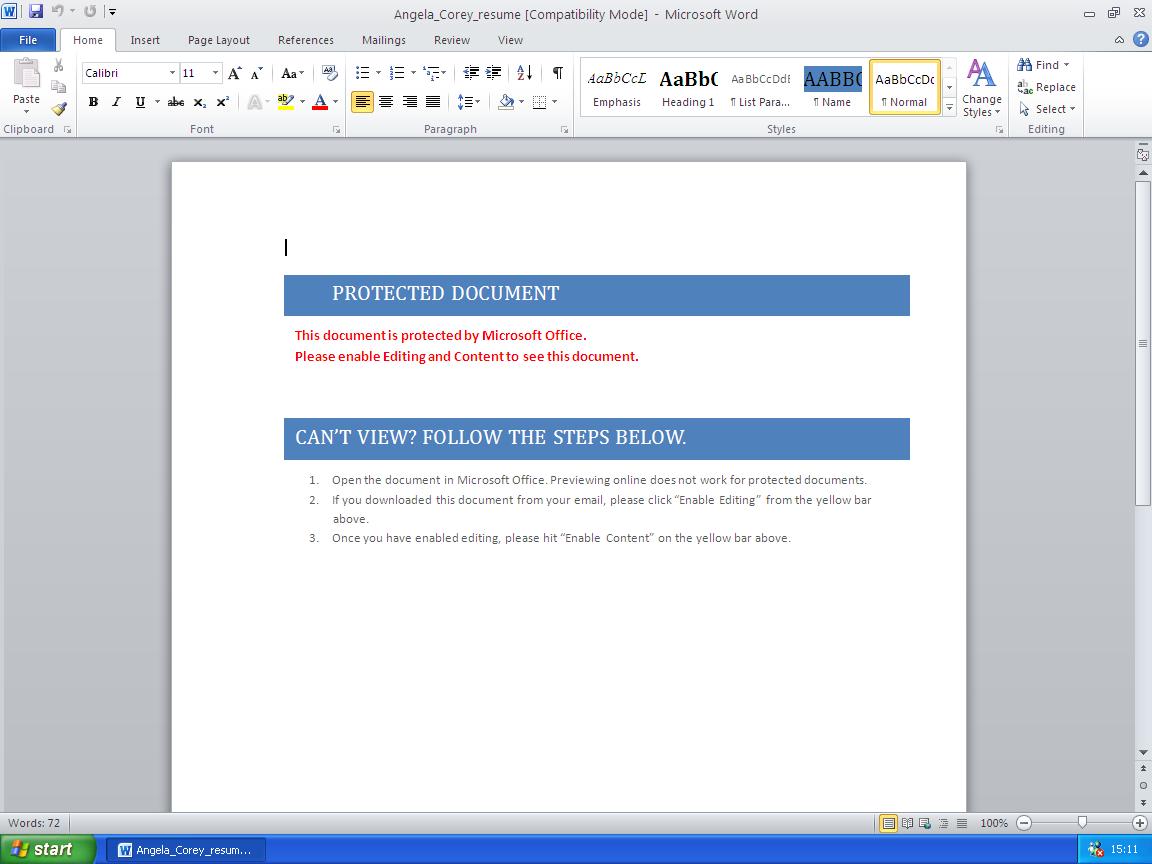Toggle Bold formatting
This screenshot has height=864, width=1152.
pyautogui.click(x=93, y=102)
